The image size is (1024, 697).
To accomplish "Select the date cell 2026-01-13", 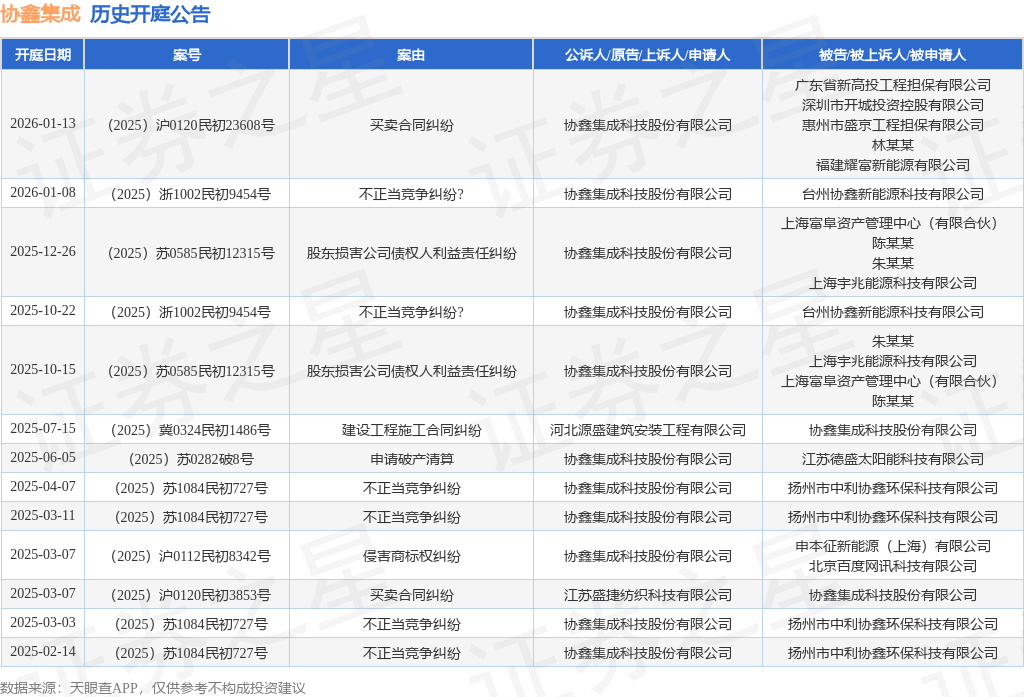I will [x=43, y=123].
